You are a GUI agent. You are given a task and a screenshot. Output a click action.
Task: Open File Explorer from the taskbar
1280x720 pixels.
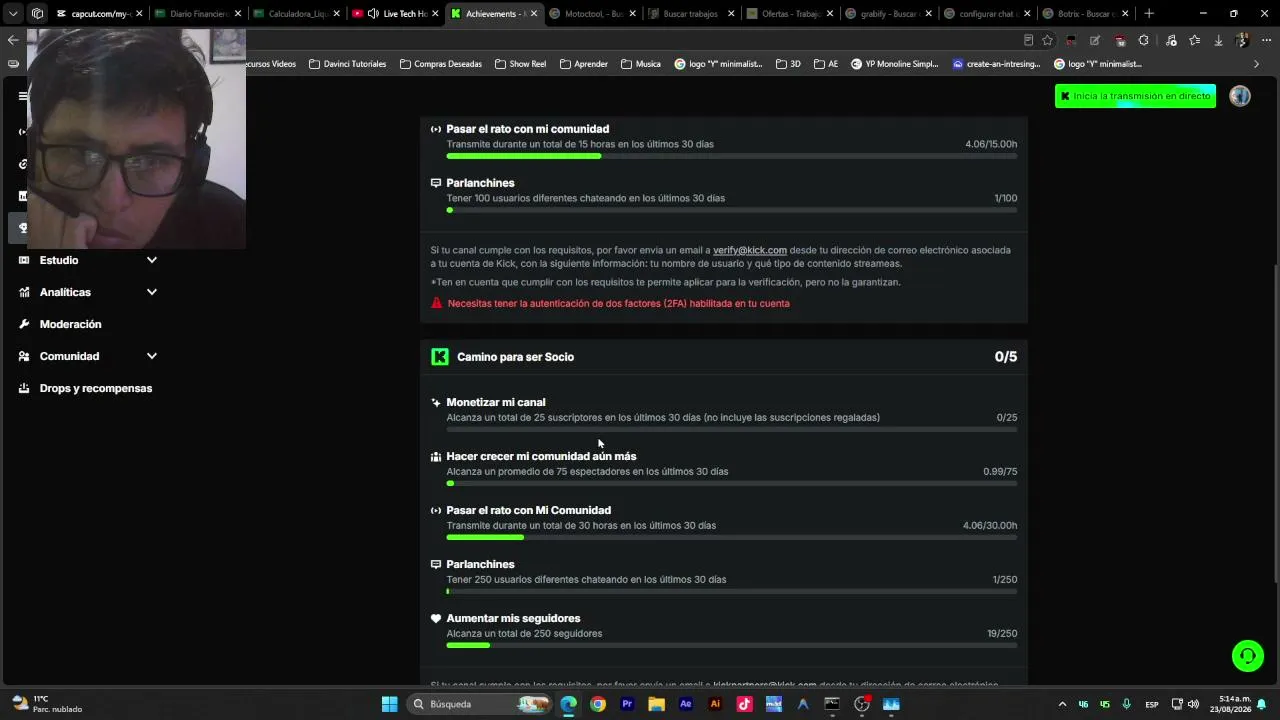pyautogui.click(x=656, y=704)
